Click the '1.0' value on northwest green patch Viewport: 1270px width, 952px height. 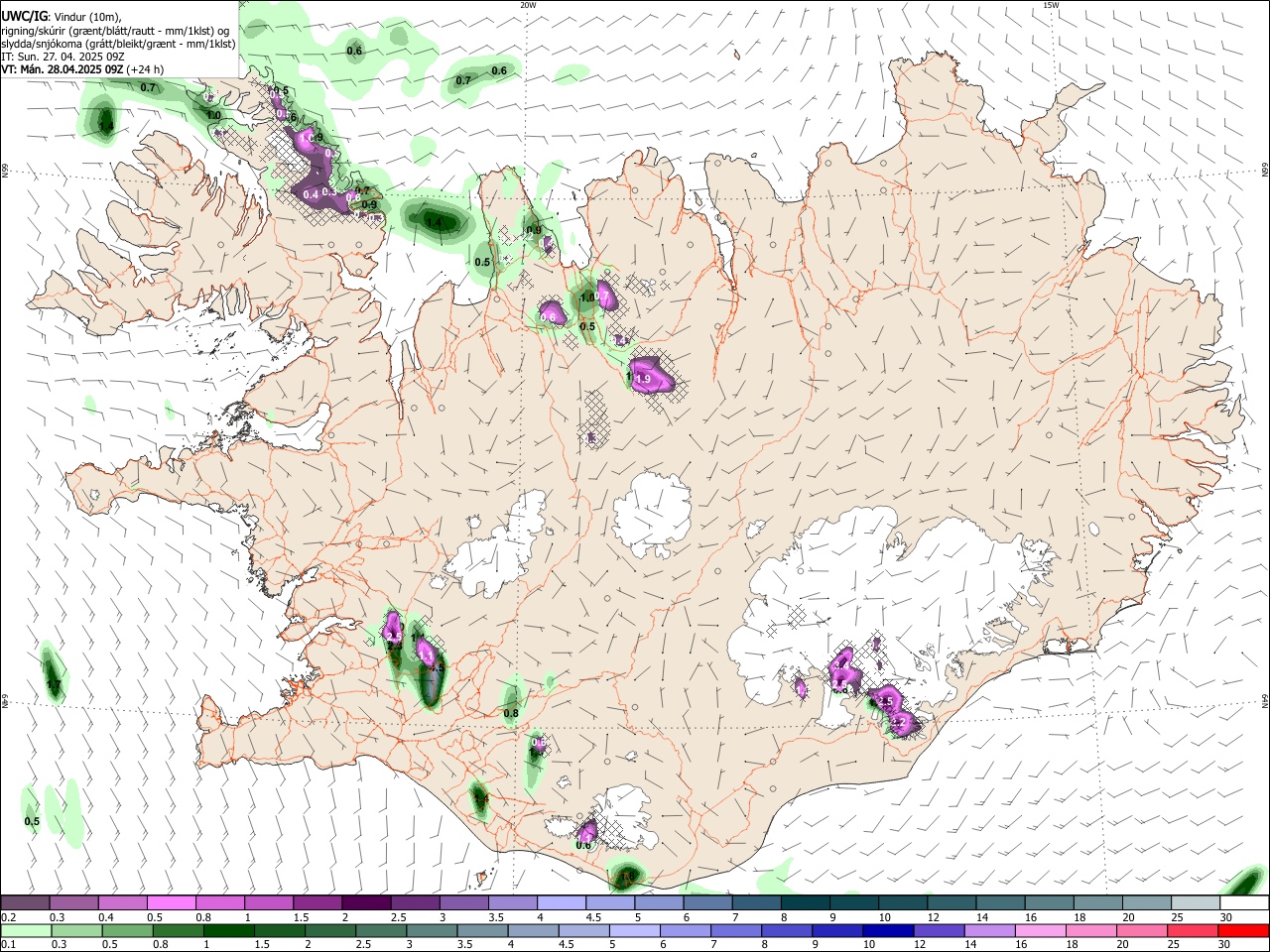[x=213, y=115]
